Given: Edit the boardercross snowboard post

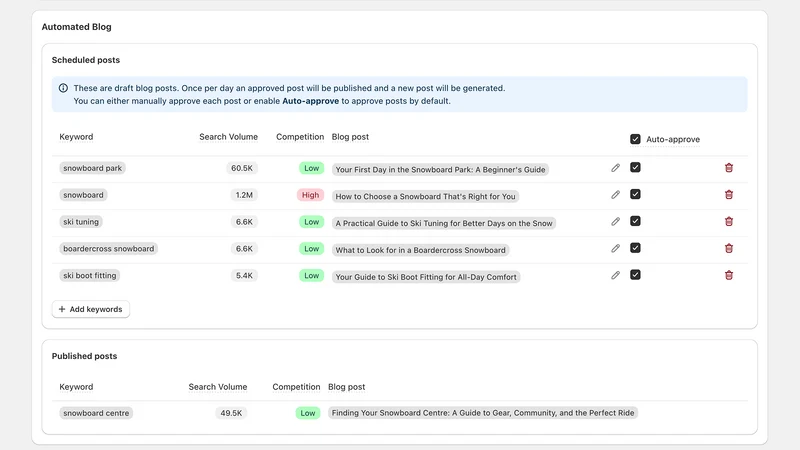Looking at the screenshot, I should (615, 248).
